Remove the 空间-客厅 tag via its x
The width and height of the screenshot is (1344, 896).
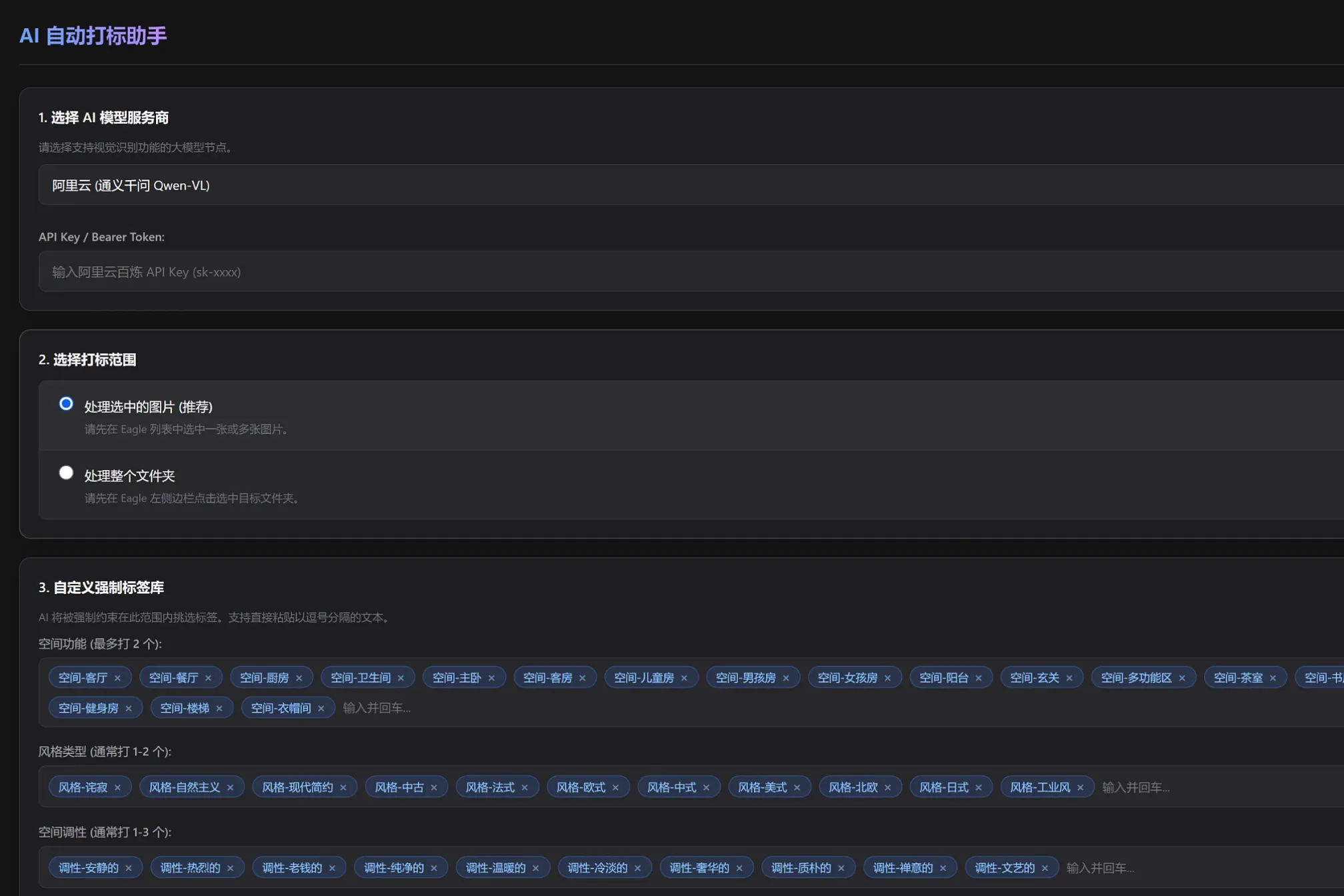pos(117,678)
